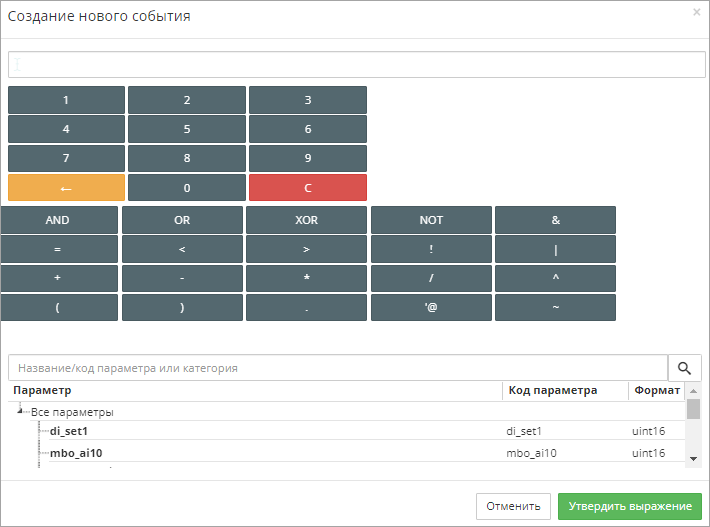The image size is (710, 527).
Task: Insert the XOR operator
Action: pos(306,220)
